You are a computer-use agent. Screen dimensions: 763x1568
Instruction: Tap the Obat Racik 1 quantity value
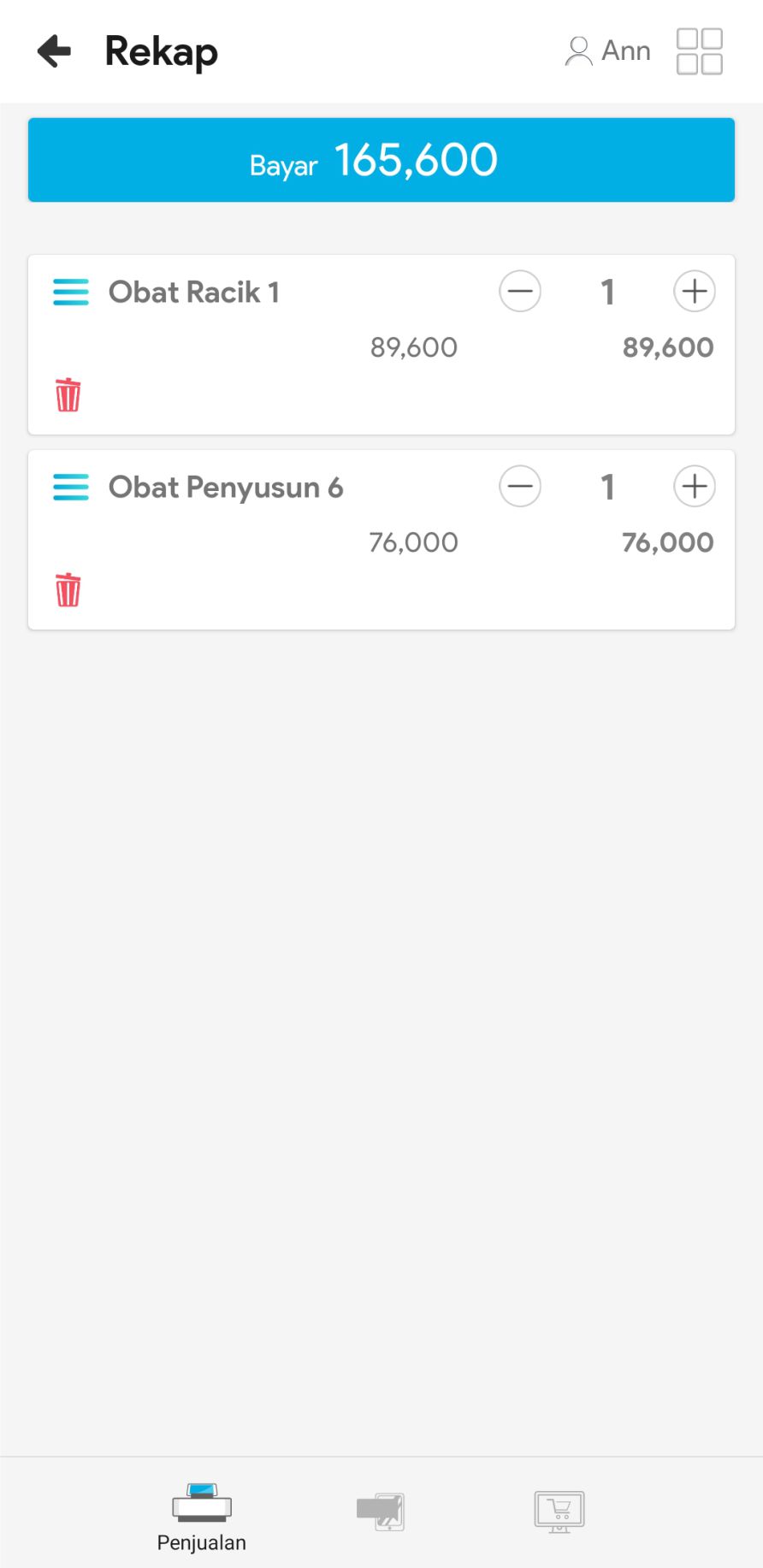click(607, 293)
